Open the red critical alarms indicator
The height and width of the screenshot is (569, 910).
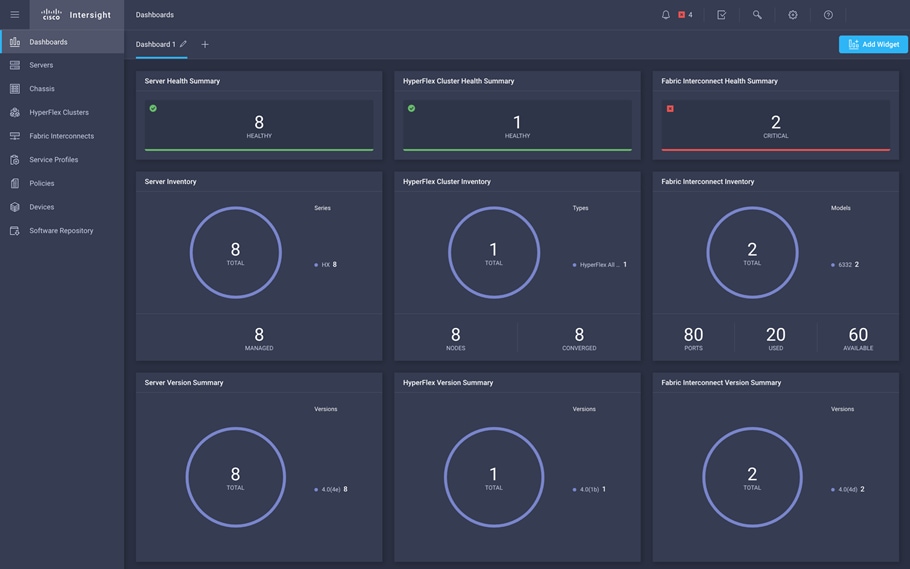coord(685,15)
